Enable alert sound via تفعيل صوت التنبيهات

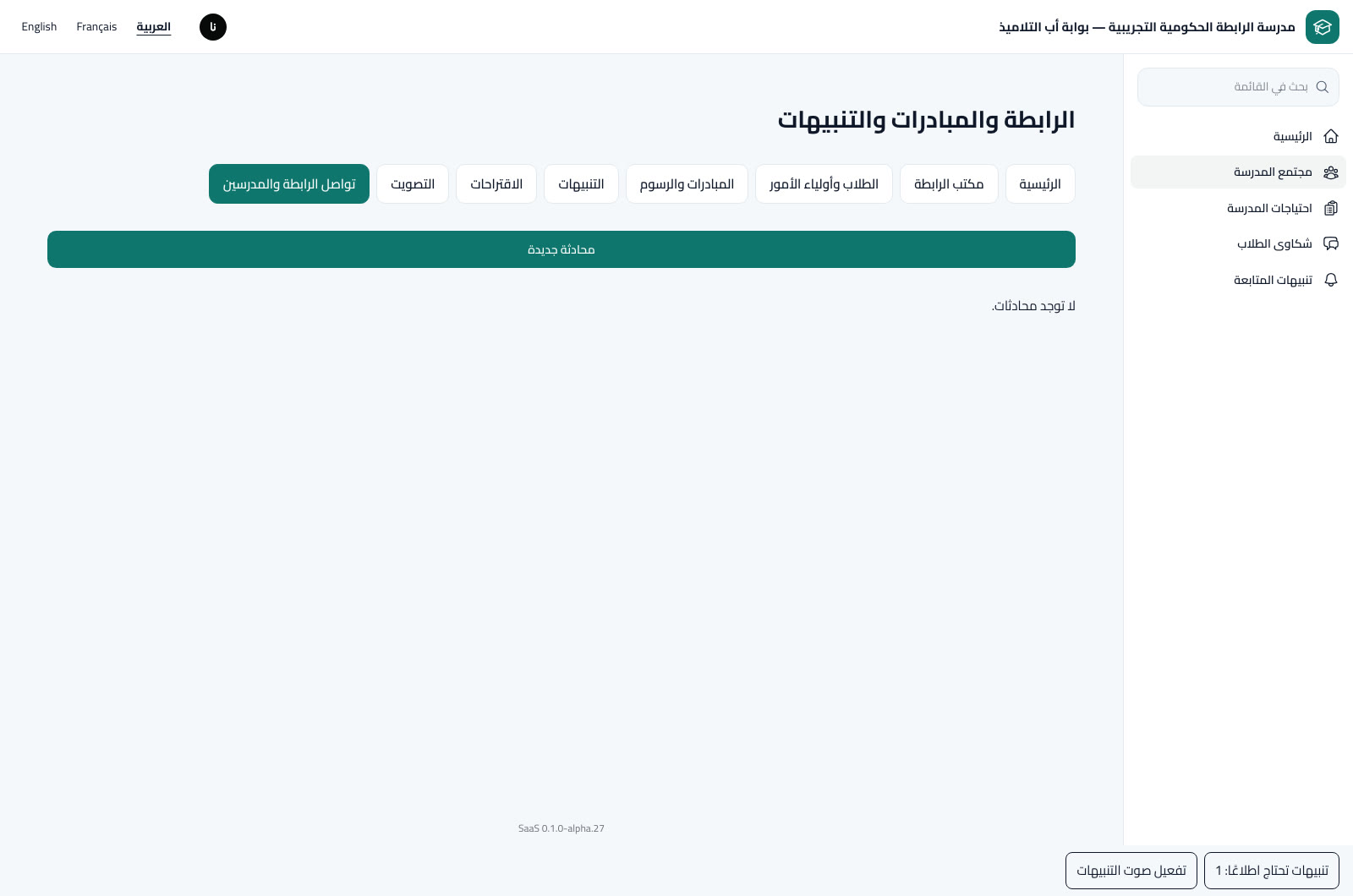(1131, 871)
